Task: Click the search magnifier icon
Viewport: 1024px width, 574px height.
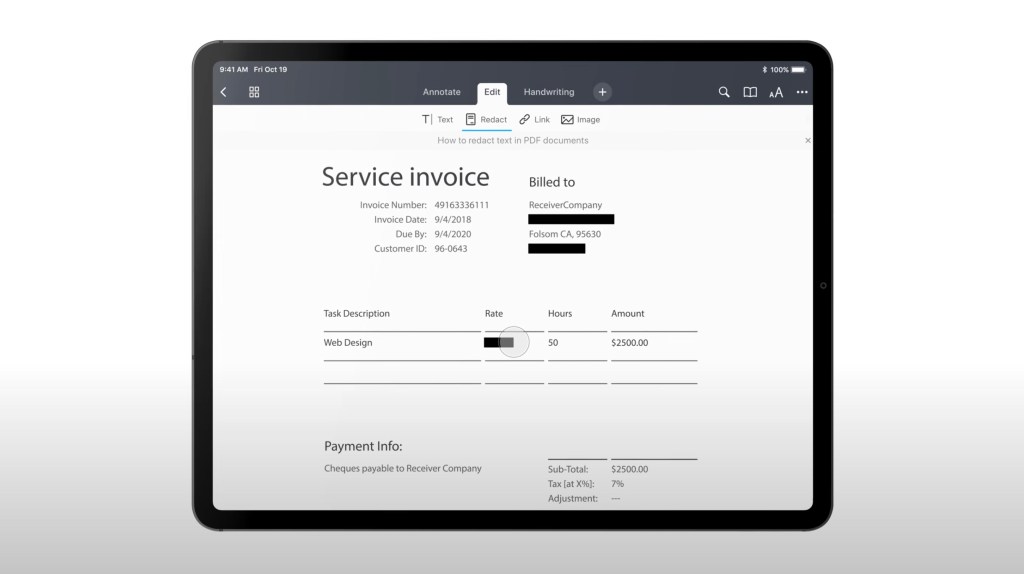Action: (724, 92)
